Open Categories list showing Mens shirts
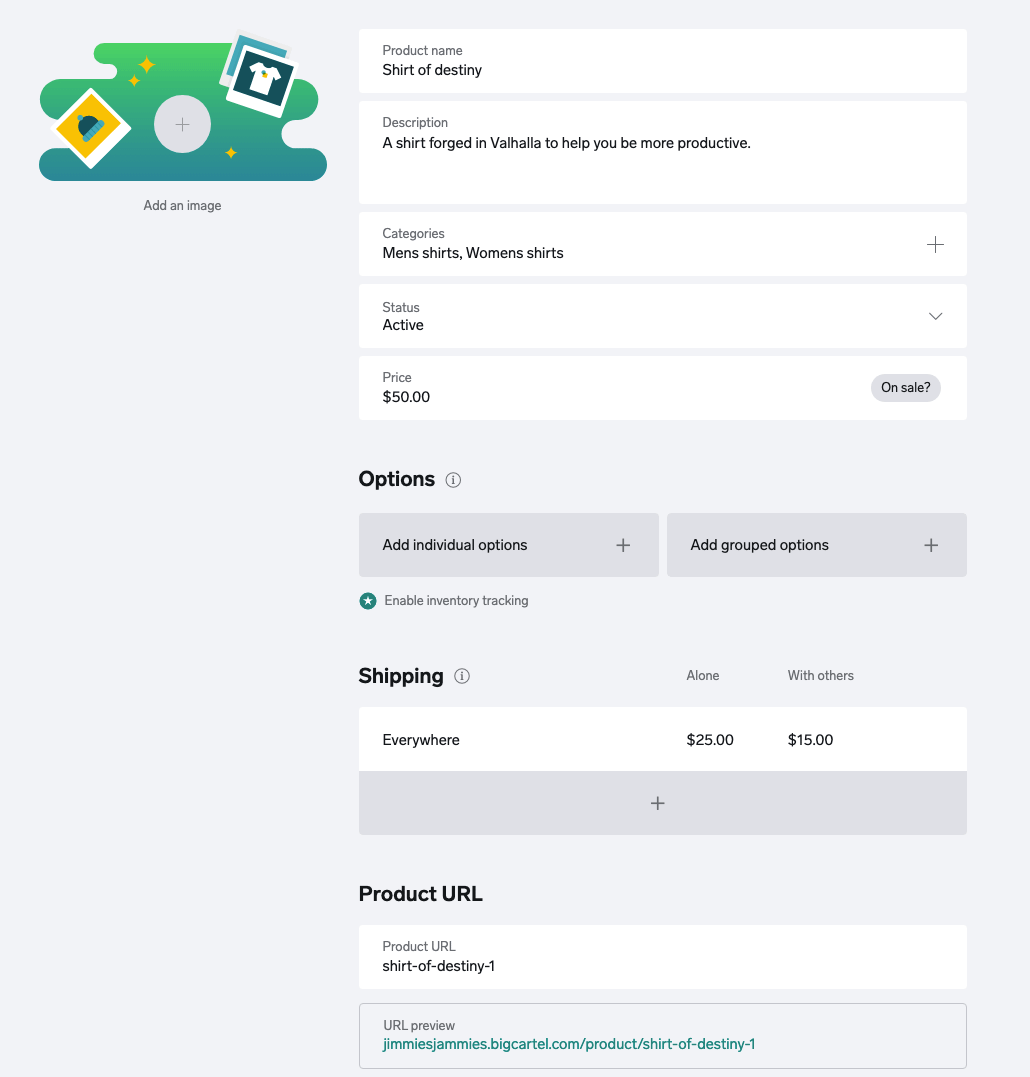The image size is (1030, 1077). pos(663,245)
